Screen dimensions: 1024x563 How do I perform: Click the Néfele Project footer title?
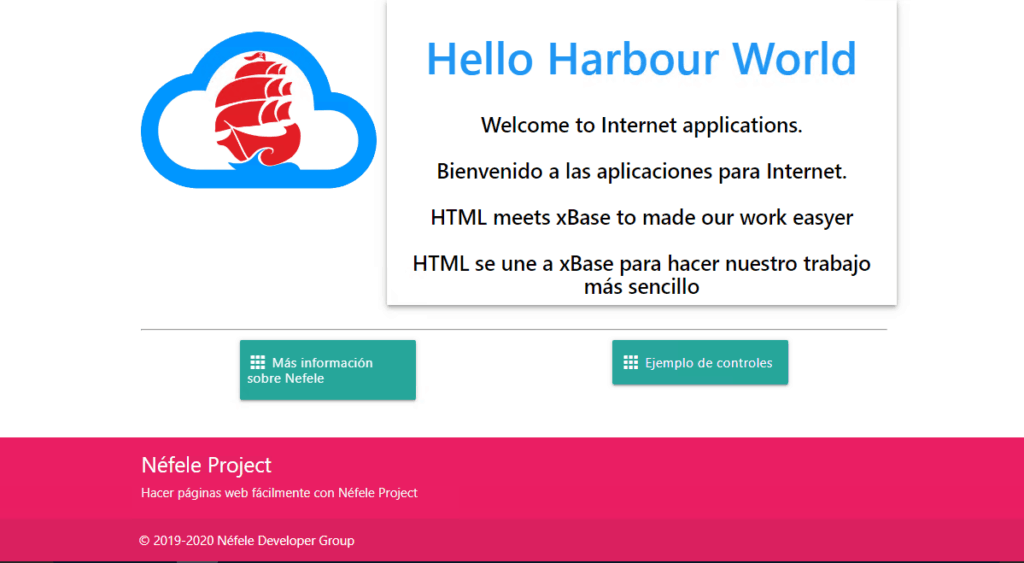pyautogui.click(x=206, y=465)
